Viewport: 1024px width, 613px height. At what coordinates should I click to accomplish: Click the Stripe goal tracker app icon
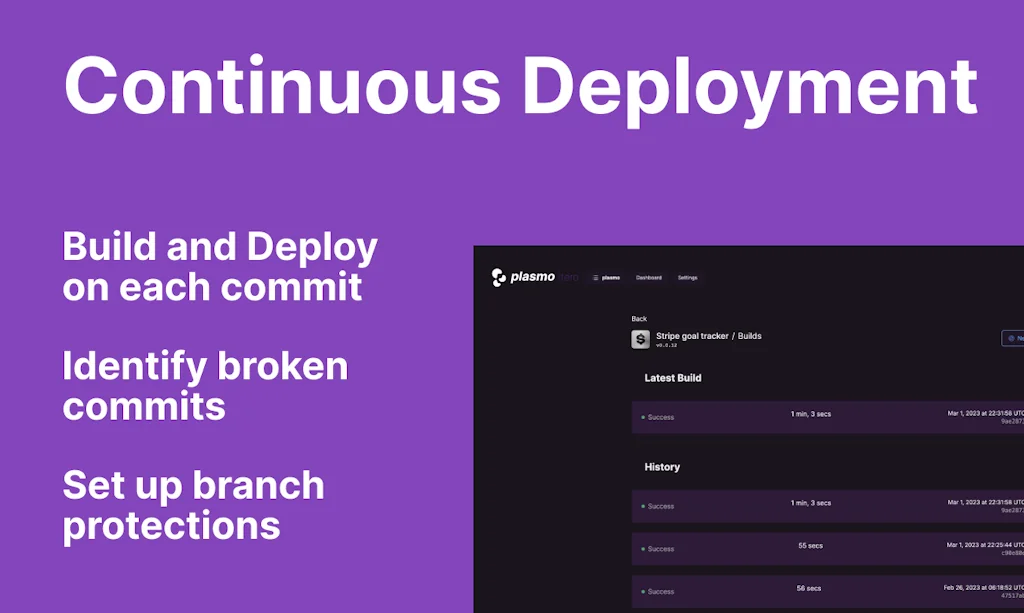pyautogui.click(x=641, y=339)
